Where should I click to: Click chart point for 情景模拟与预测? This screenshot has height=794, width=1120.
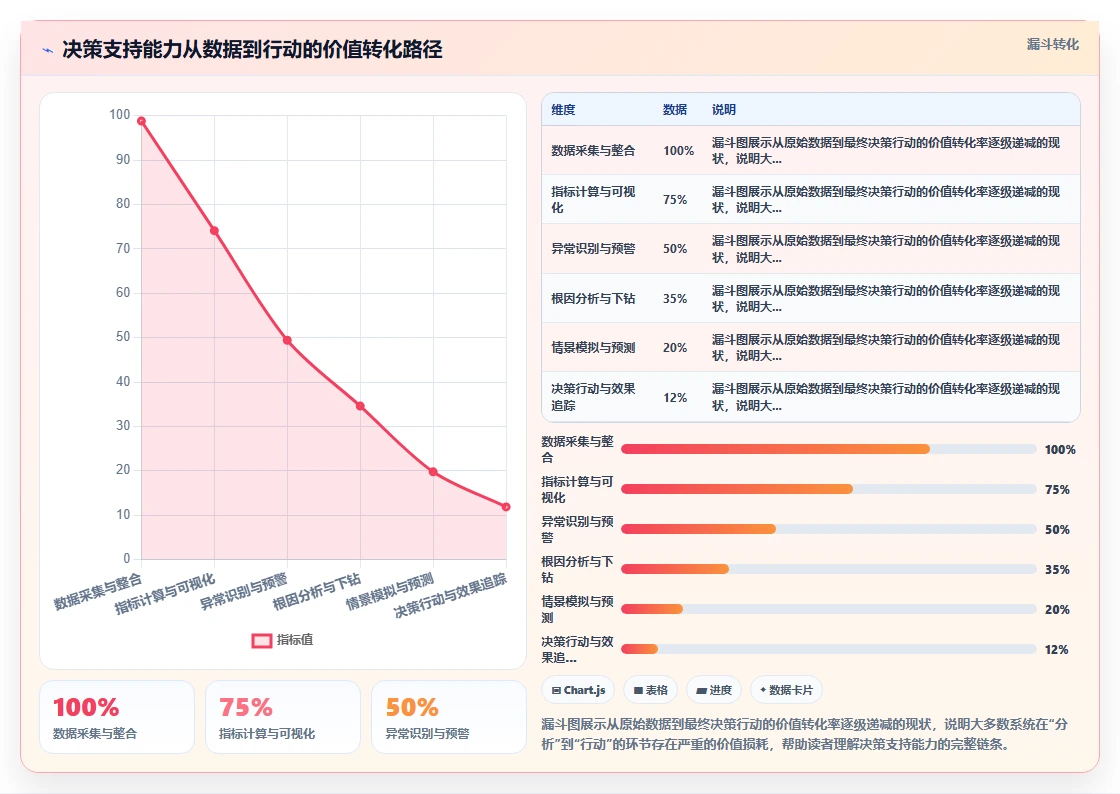coord(433,472)
